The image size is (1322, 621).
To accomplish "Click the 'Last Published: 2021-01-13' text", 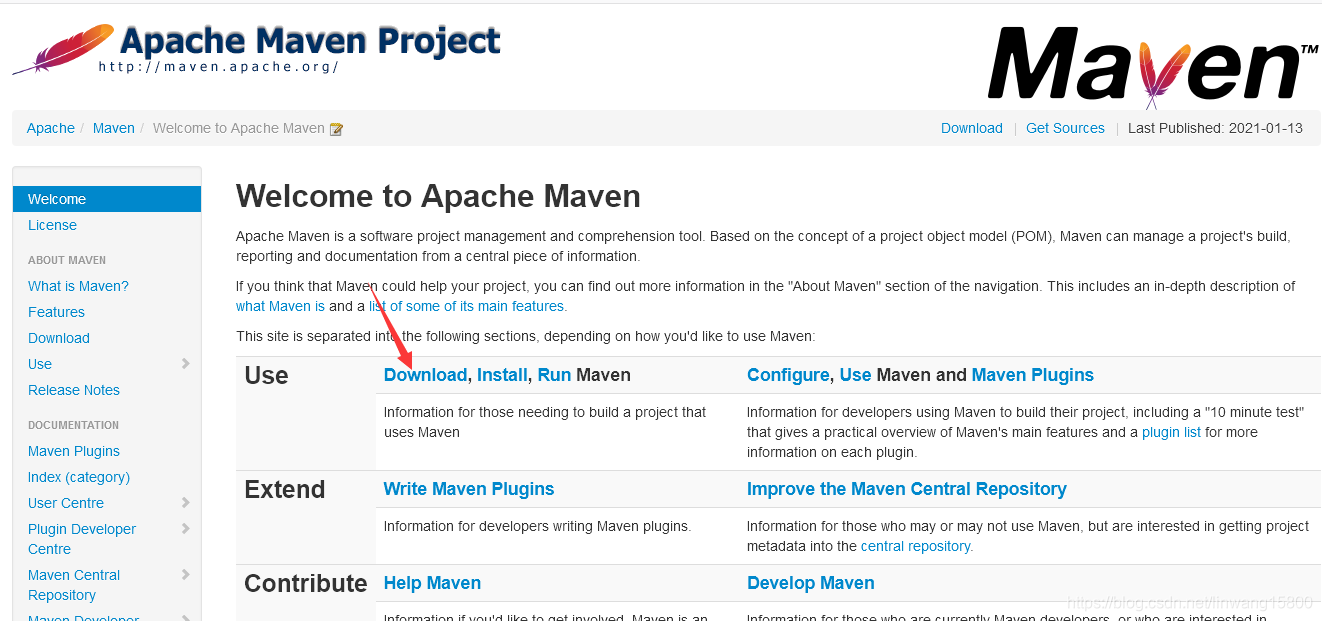I will (1215, 128).
